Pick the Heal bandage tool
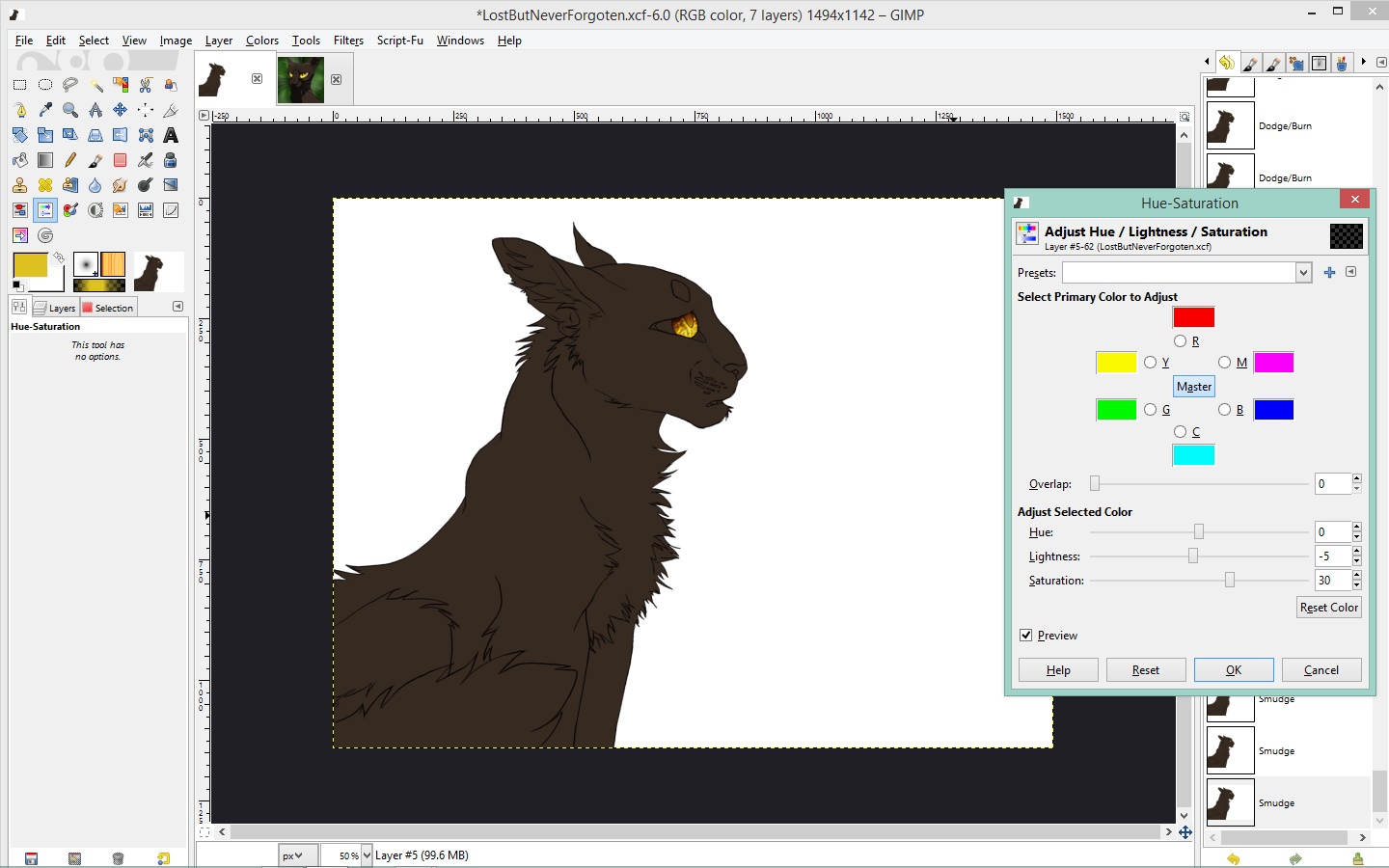The image size is (1389, 868). (45, 185)
